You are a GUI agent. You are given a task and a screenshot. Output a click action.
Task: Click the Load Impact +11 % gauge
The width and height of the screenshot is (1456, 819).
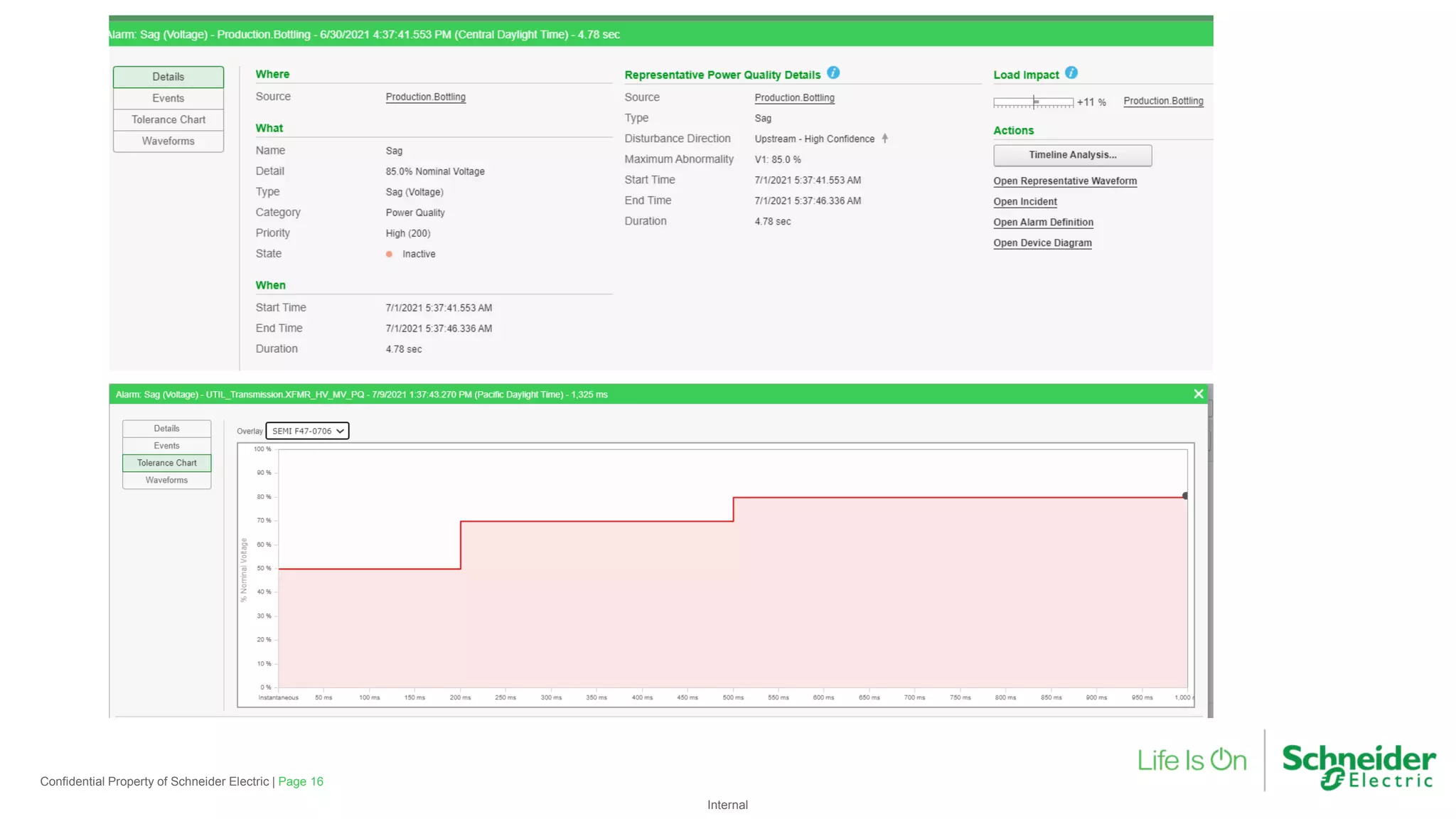pyautogui.click(x=1034, y=102)
